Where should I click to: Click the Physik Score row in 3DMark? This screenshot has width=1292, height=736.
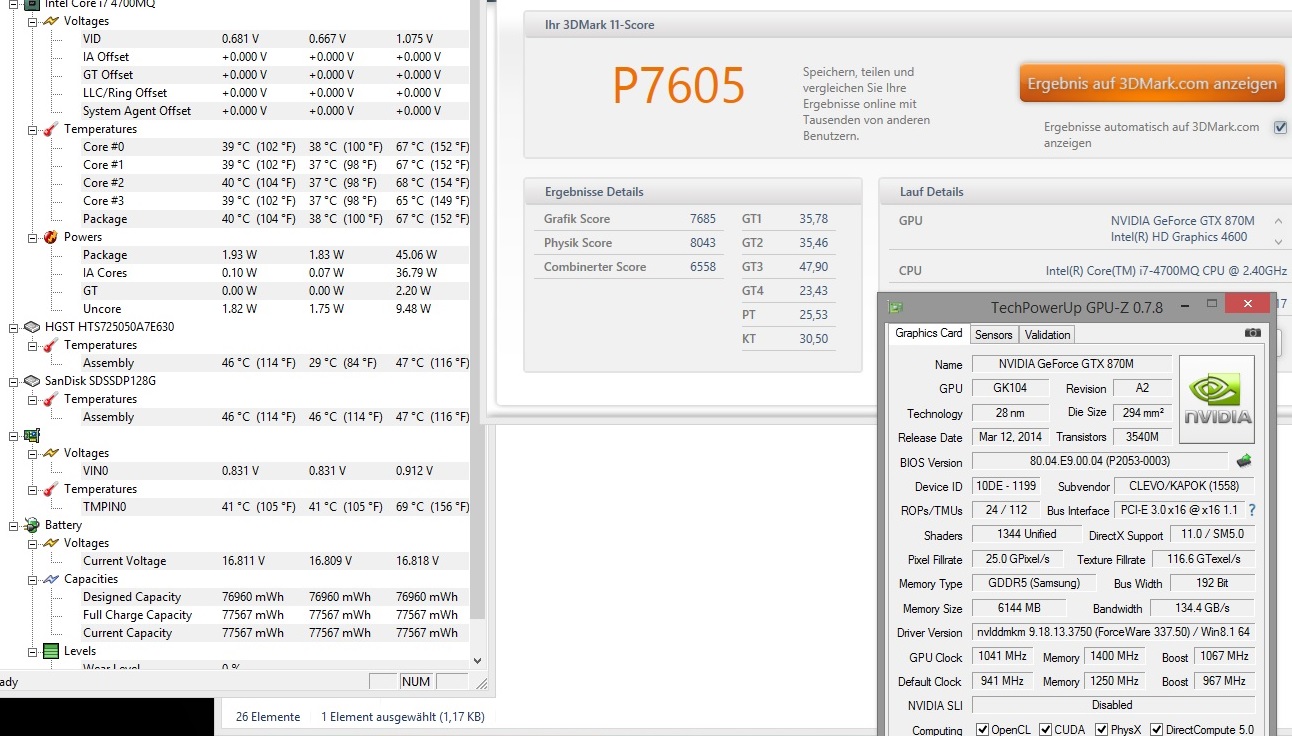630,243
